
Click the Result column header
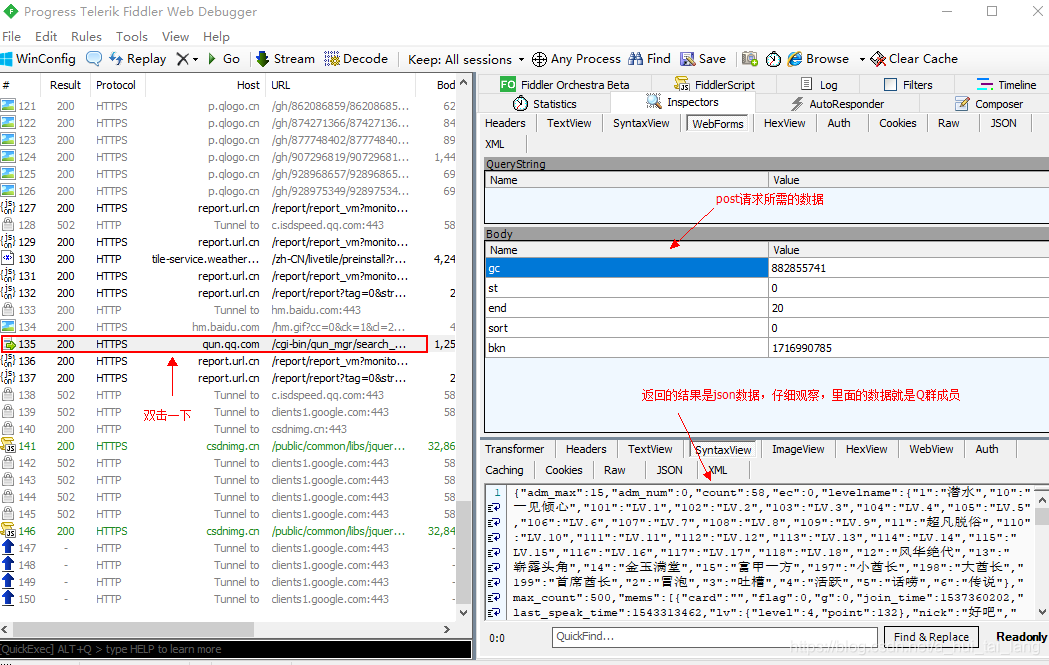click(x=66, y=85)
